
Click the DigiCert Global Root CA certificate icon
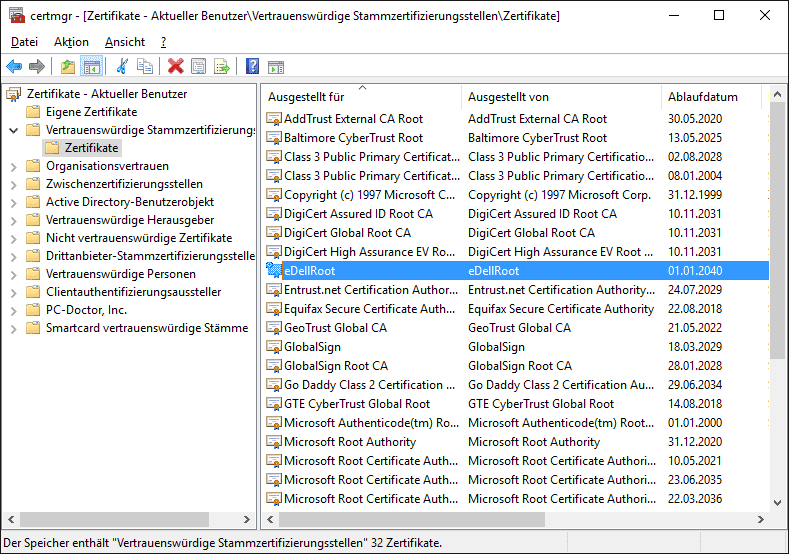[x=273, y=233]
